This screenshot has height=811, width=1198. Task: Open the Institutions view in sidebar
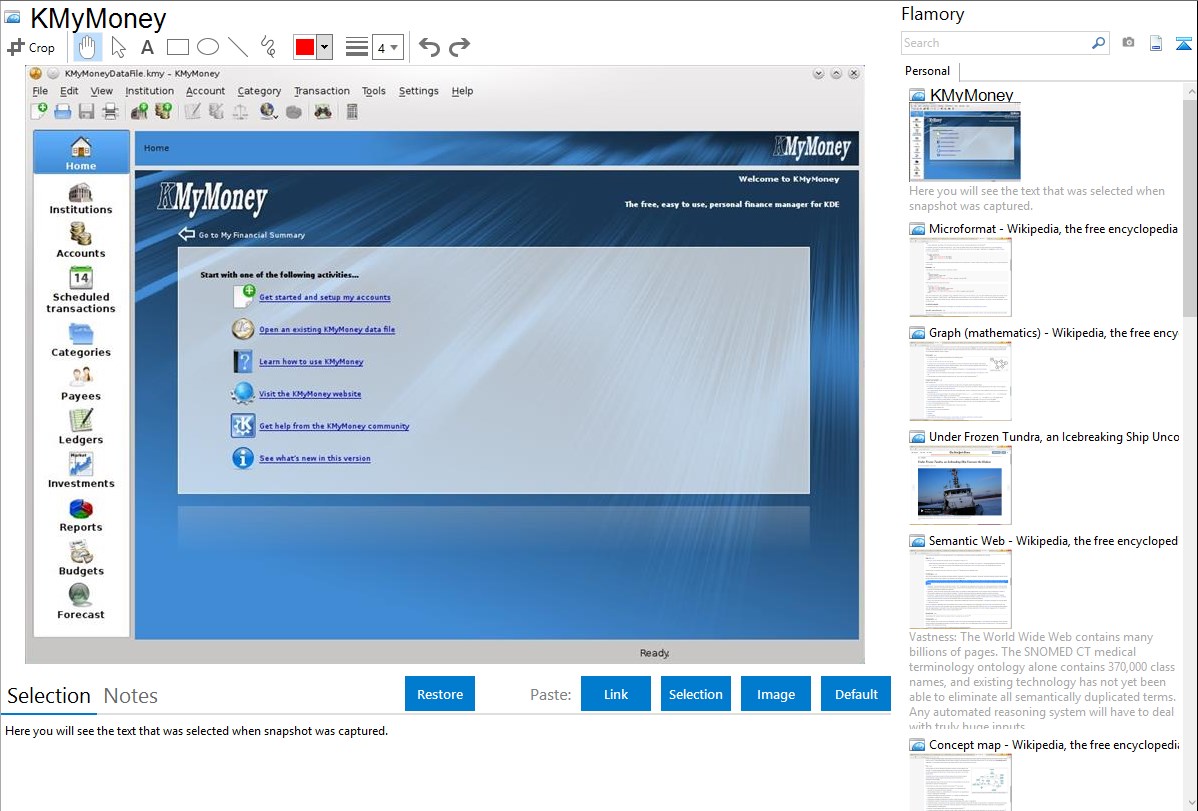(81, 198)
